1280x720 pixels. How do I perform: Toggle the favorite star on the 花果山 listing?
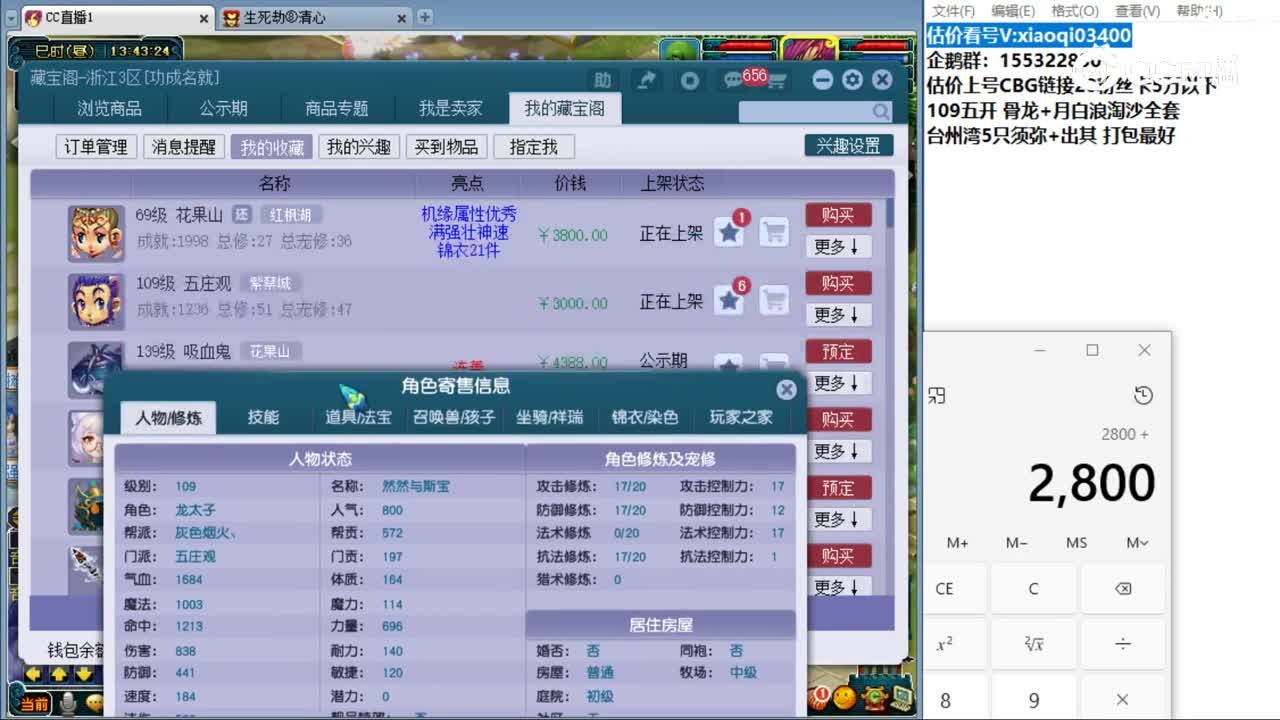(729, 231)
